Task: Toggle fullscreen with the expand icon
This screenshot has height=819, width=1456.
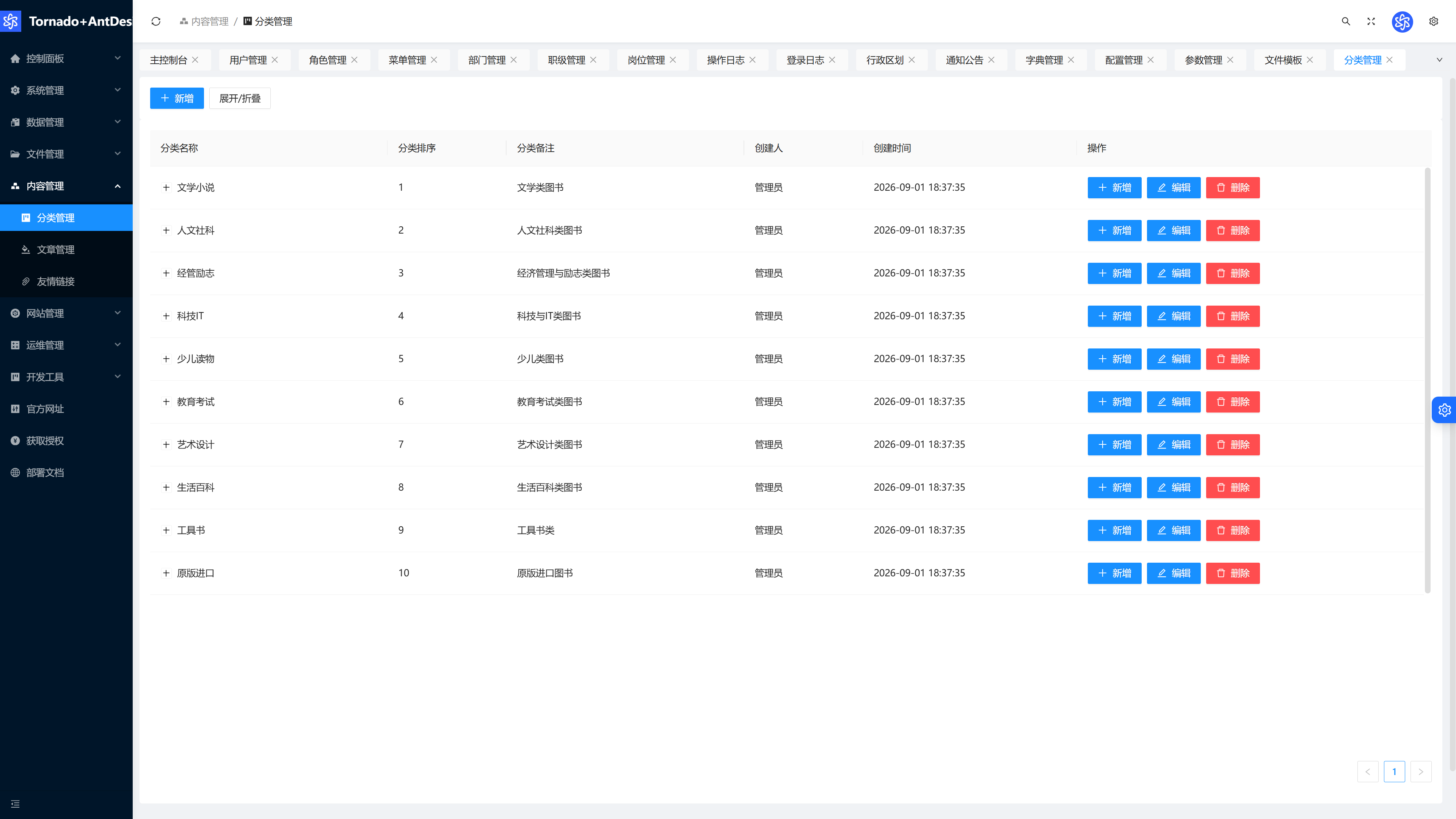Action: (x=1371, y=22)
